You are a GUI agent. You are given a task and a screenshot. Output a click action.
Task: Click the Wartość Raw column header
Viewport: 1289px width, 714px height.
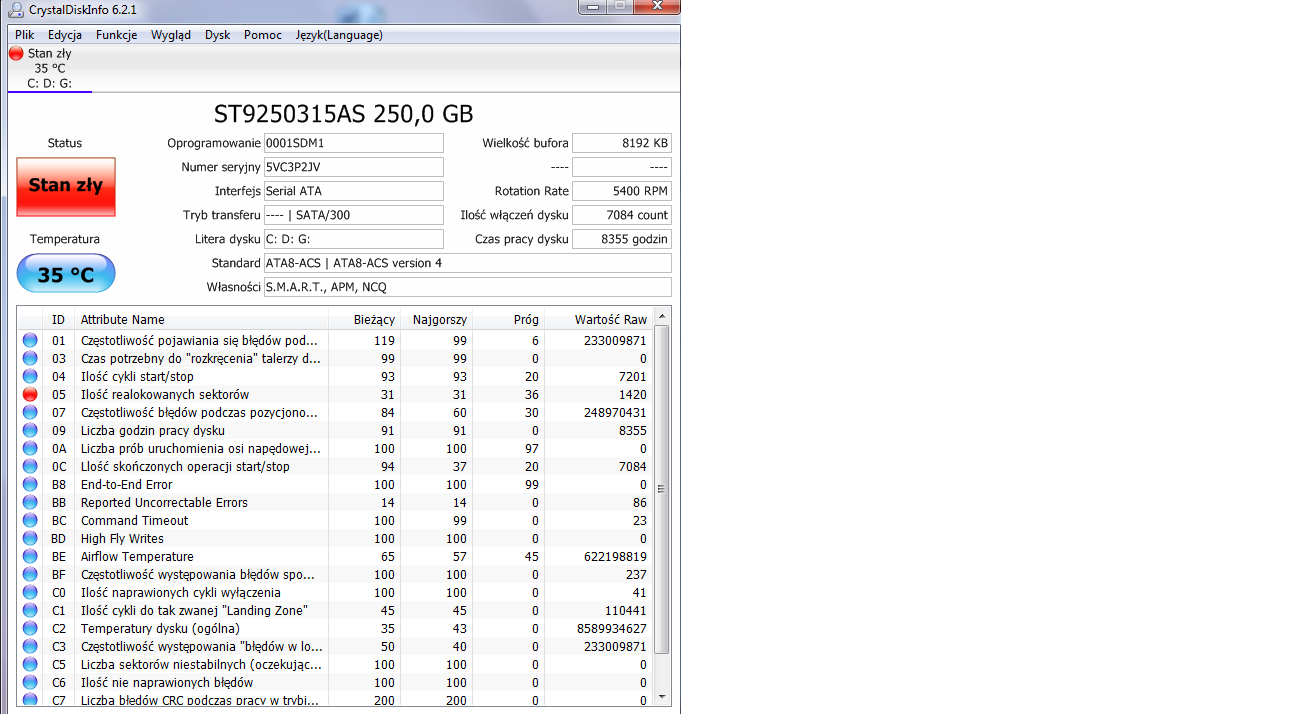(598, 320)
